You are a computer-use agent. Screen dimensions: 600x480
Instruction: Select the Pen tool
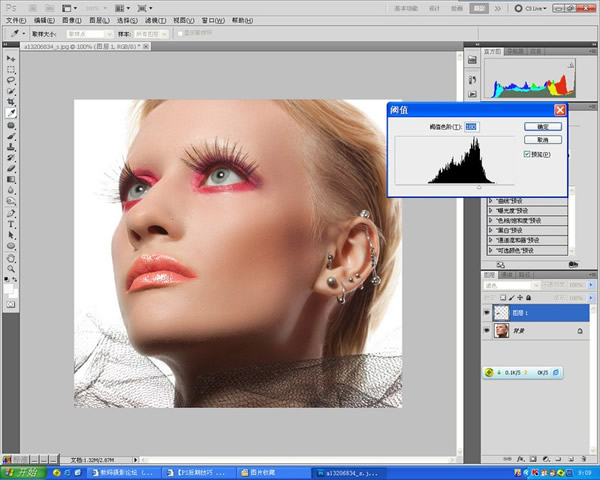[11, 213]
